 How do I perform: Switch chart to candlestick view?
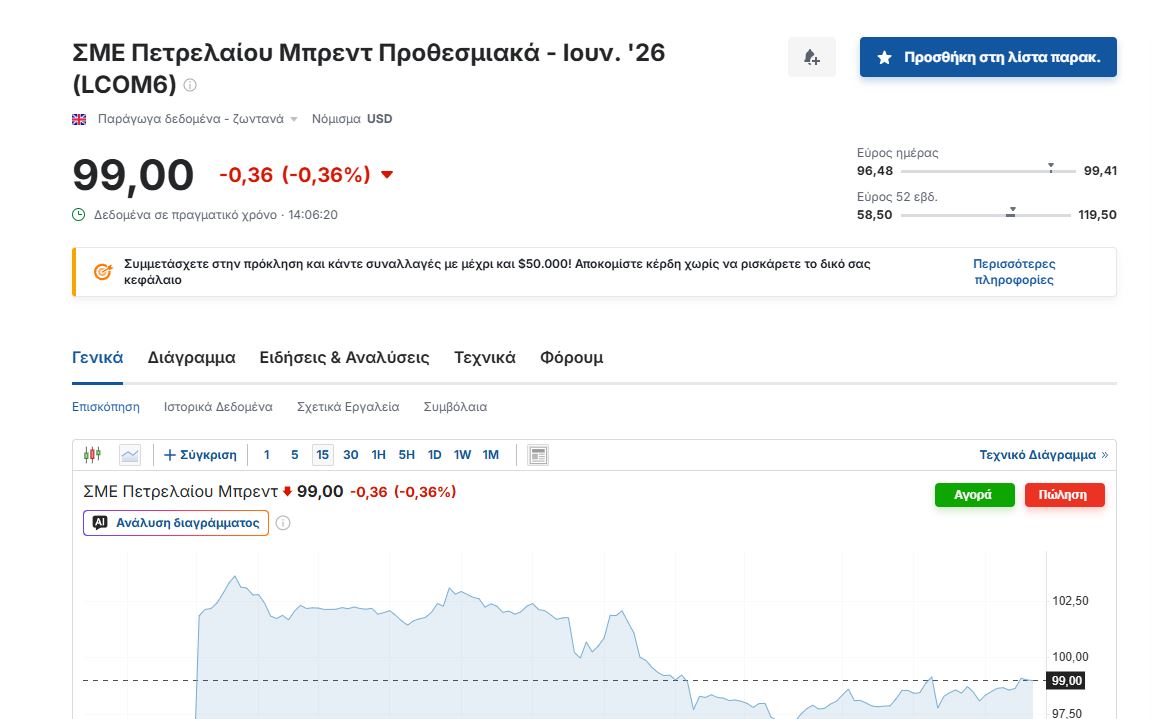click(x=92, y=455)
